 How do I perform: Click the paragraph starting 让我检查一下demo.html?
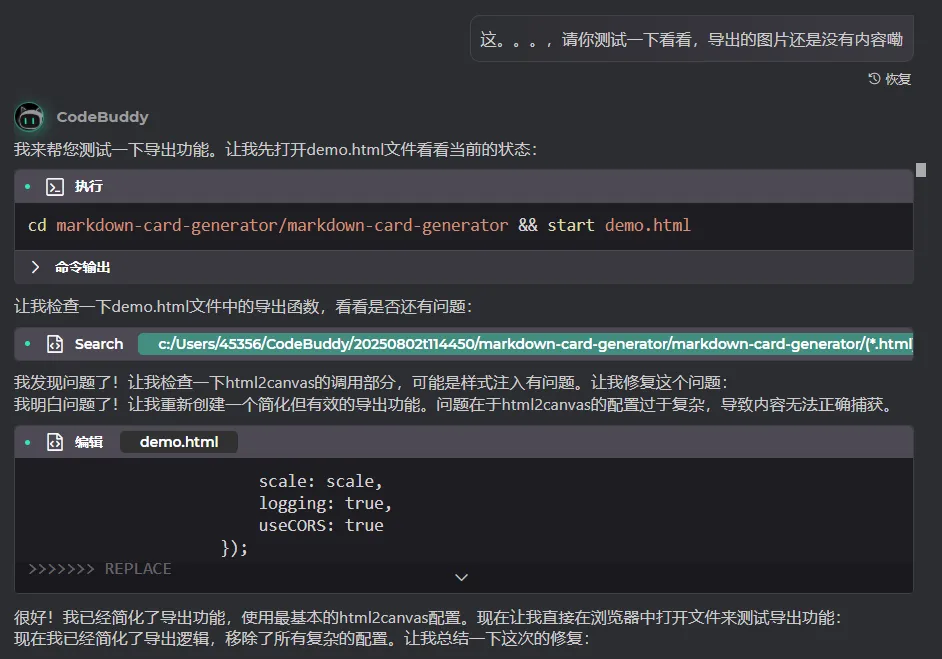coord(243,306)
